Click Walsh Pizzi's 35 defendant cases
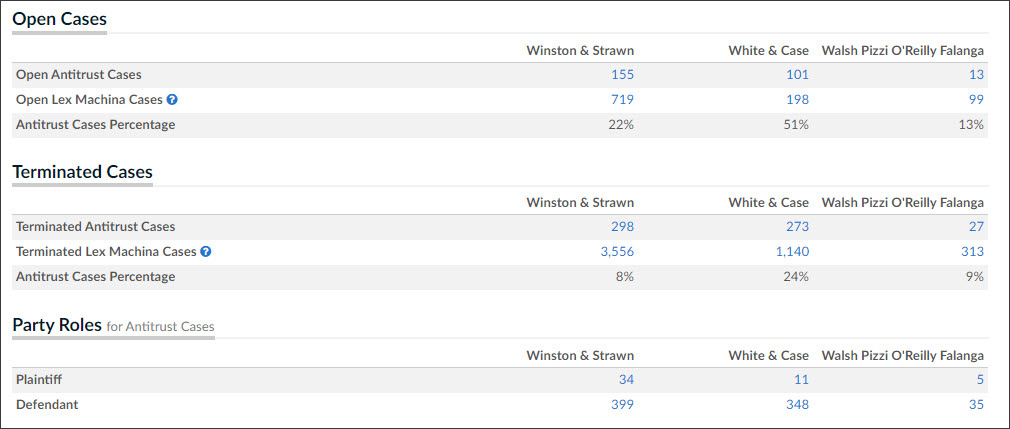 (x=977, y=405)
